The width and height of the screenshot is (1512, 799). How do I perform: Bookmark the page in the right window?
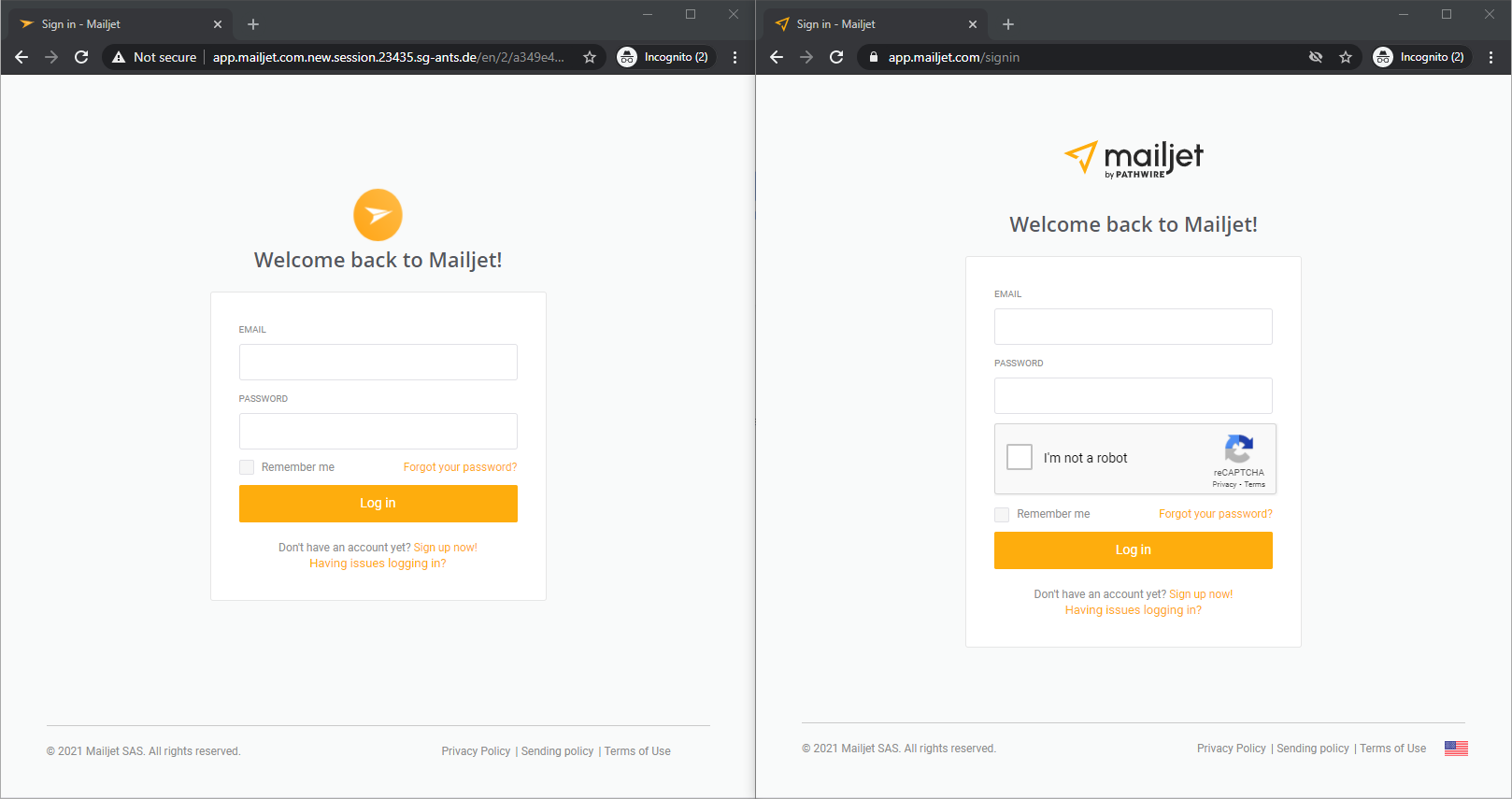(1346, 57)
